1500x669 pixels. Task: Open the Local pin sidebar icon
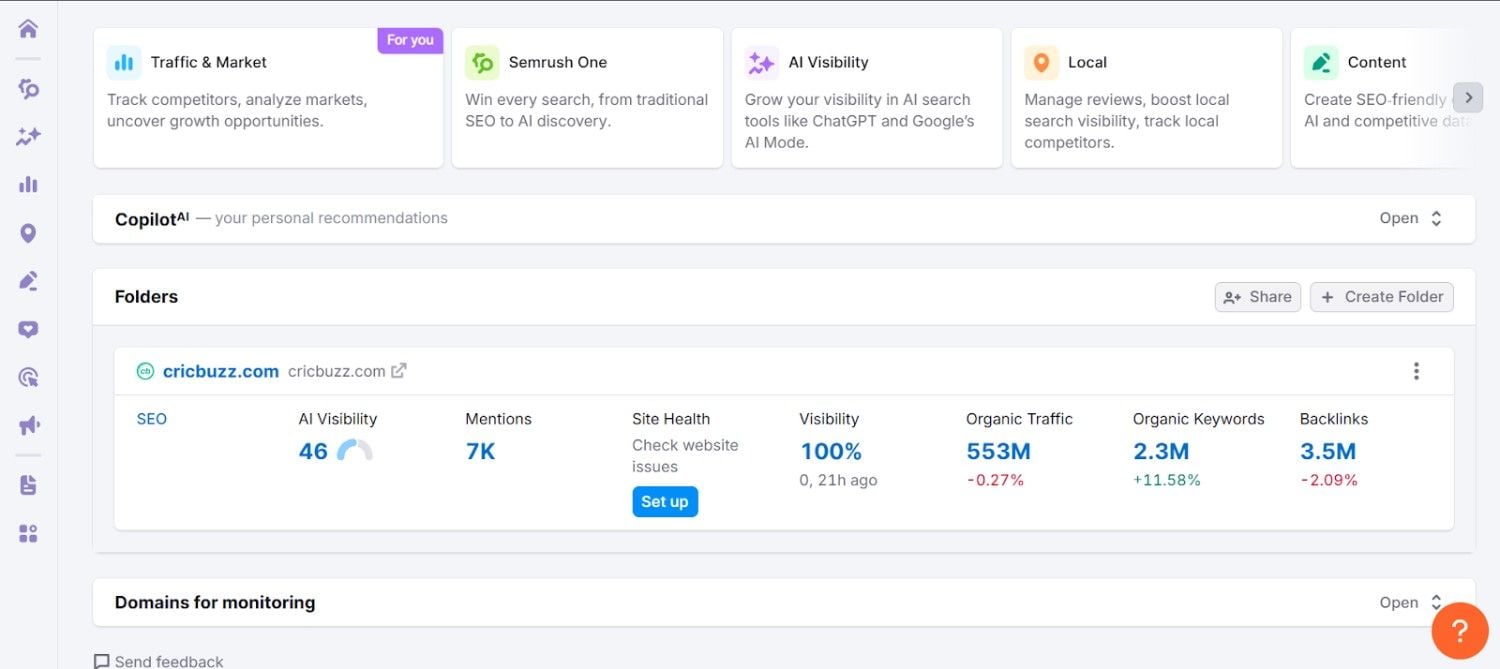(x=28, y=233)
